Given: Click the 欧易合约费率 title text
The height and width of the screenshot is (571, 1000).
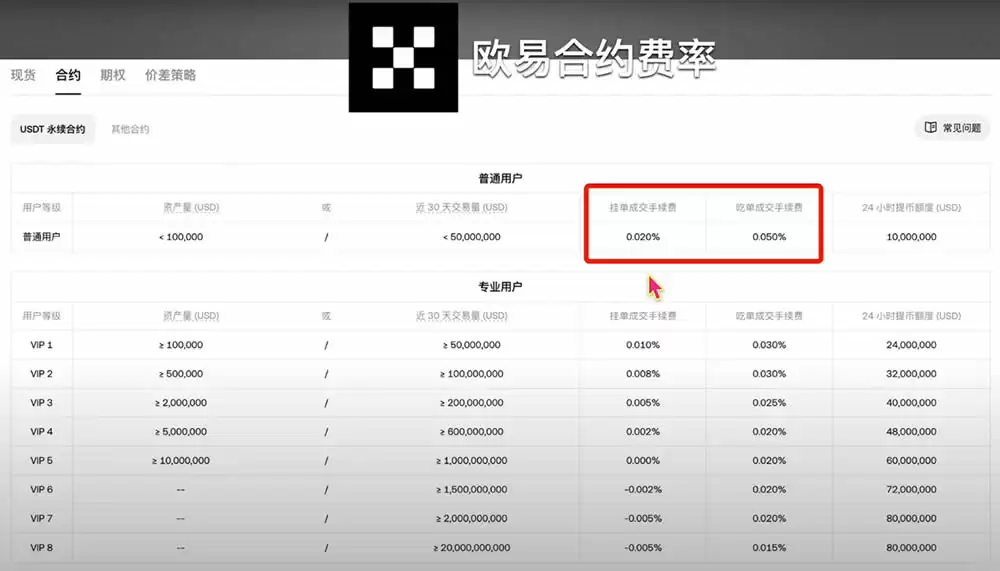Looking at the screenshot, I should pyautogui.click(x=594, y=57).
